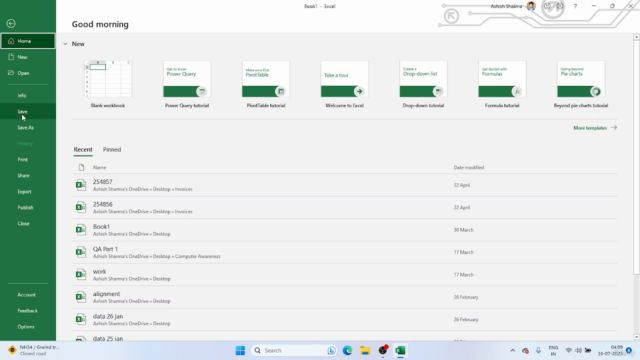This screenshot has width=640, height=360.
Task: Open recent file data 26 jan
Action: (344, 320)
